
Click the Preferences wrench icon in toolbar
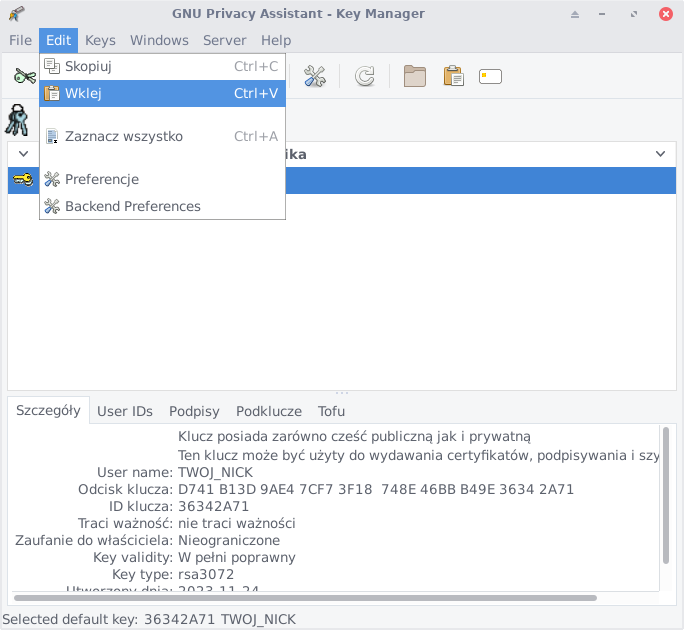[x=315, y=77]
